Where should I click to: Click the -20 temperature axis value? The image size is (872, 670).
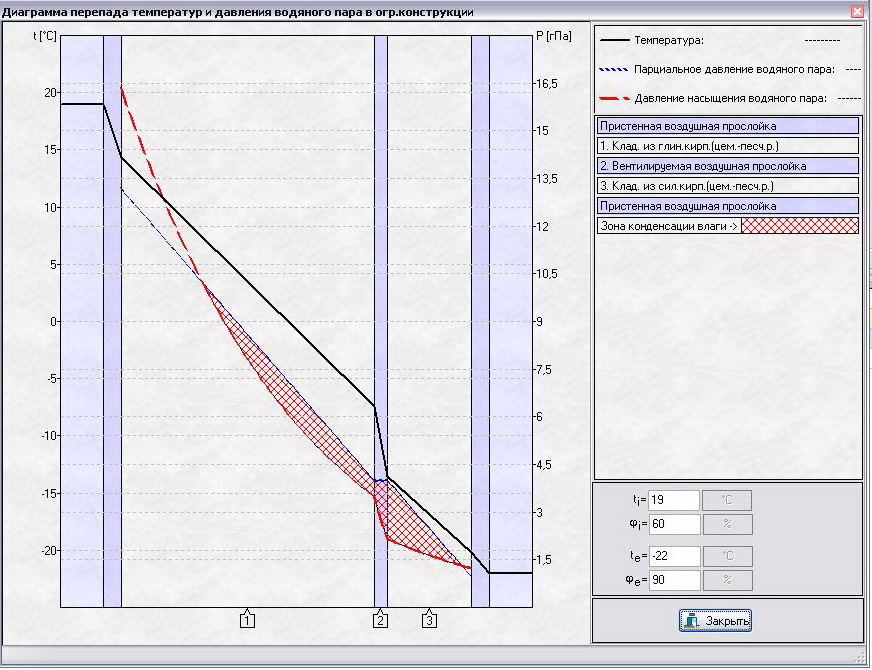tap(49, 550)
